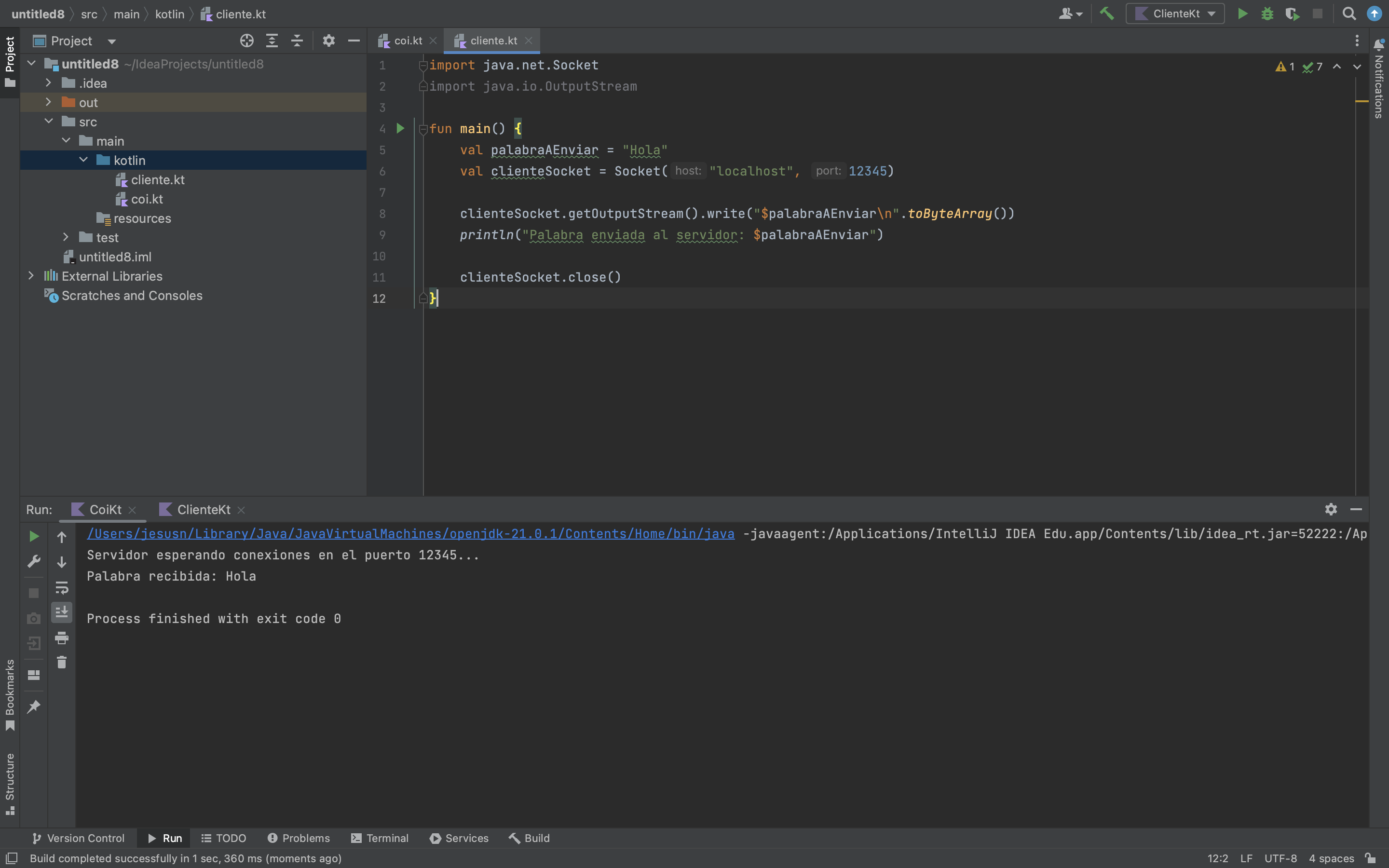This screenshot has width=1389, height=868.
Task: Click the print icon in Run console
Action: (x=61, y=638)
